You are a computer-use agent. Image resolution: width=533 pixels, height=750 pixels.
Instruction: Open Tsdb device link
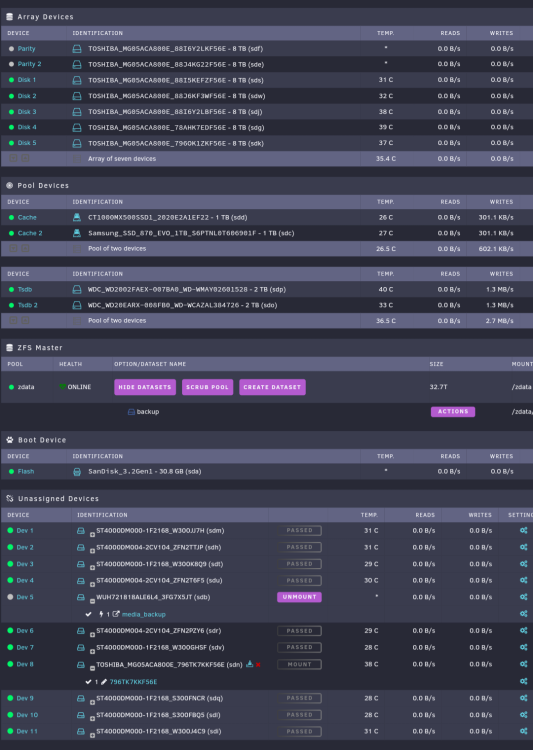[x=25, y=289]
